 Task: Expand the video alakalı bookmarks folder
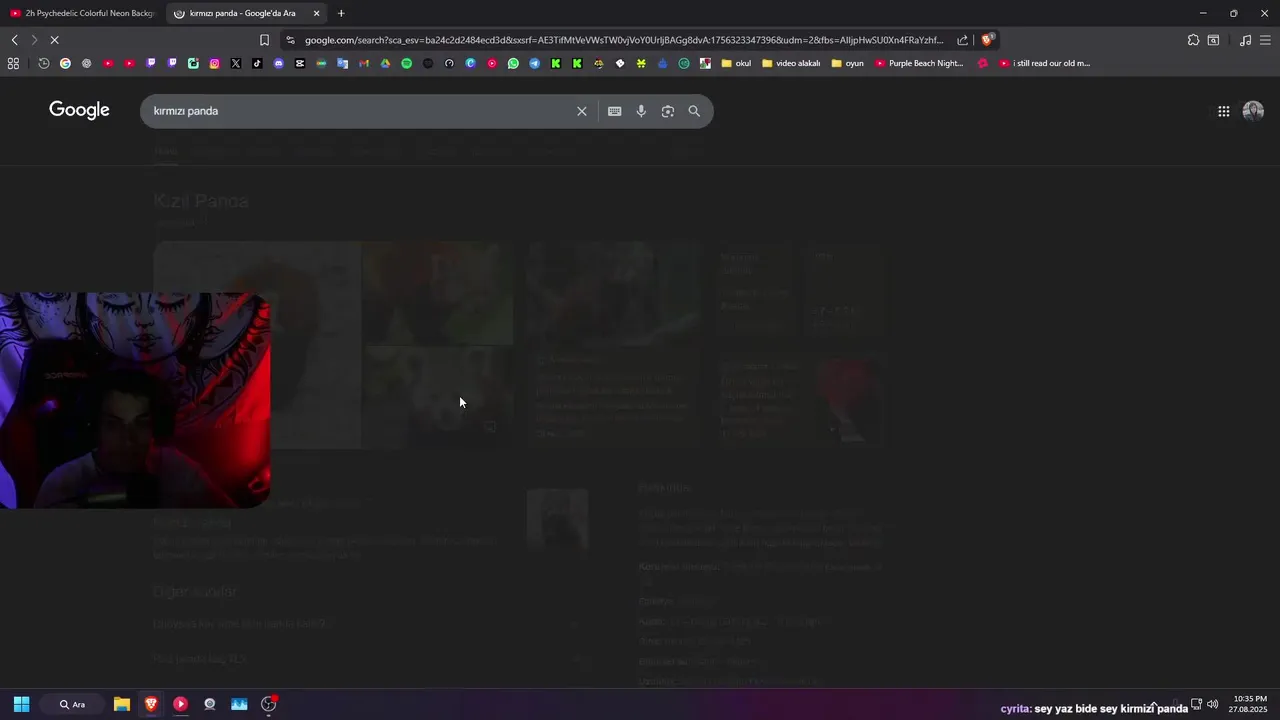[791, 63]
